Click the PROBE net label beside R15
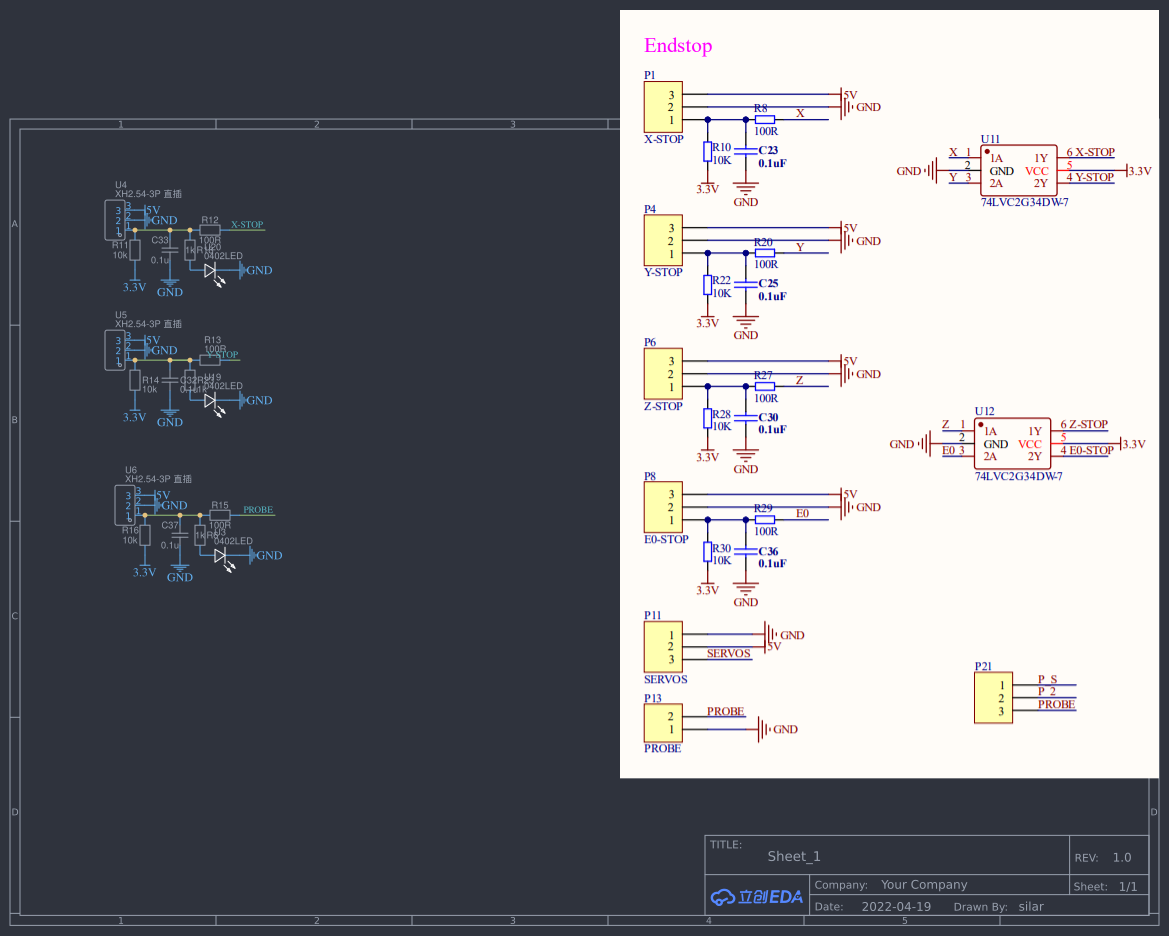The width and height of the screenshot is (1169, 936). 258,510
